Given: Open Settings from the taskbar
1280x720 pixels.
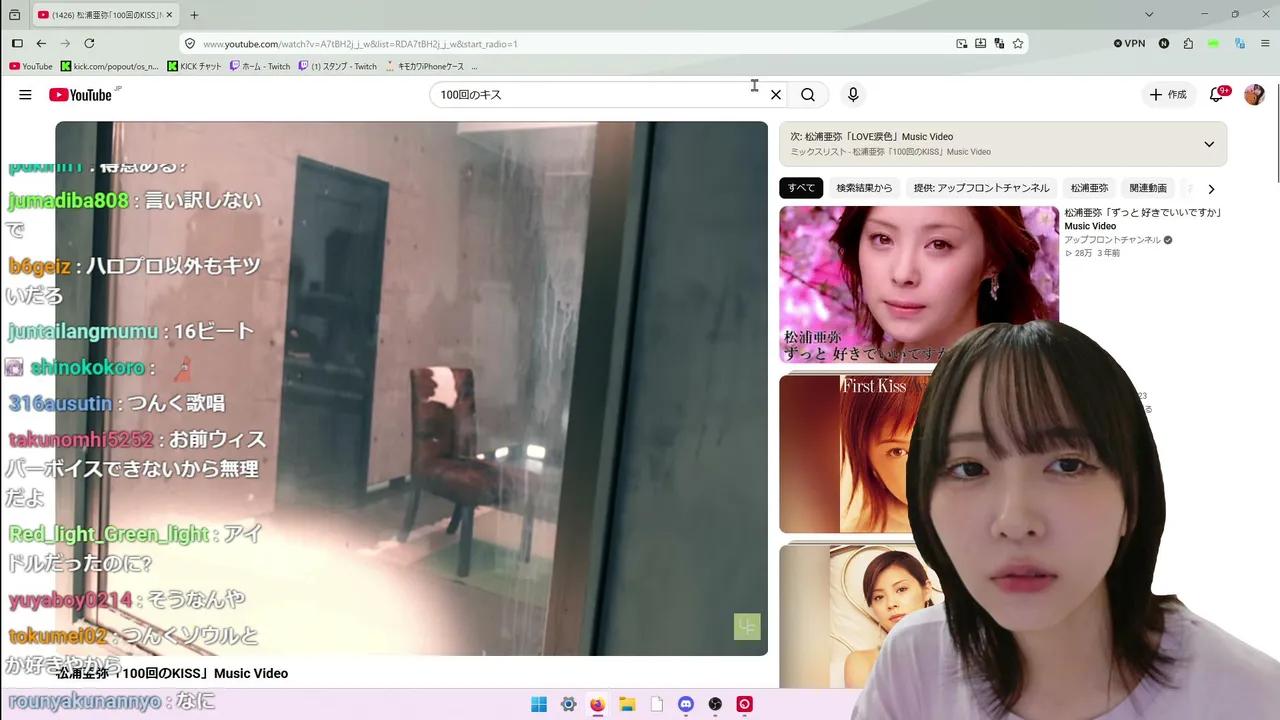Looking at the screenshot, I should coord(568,704).
